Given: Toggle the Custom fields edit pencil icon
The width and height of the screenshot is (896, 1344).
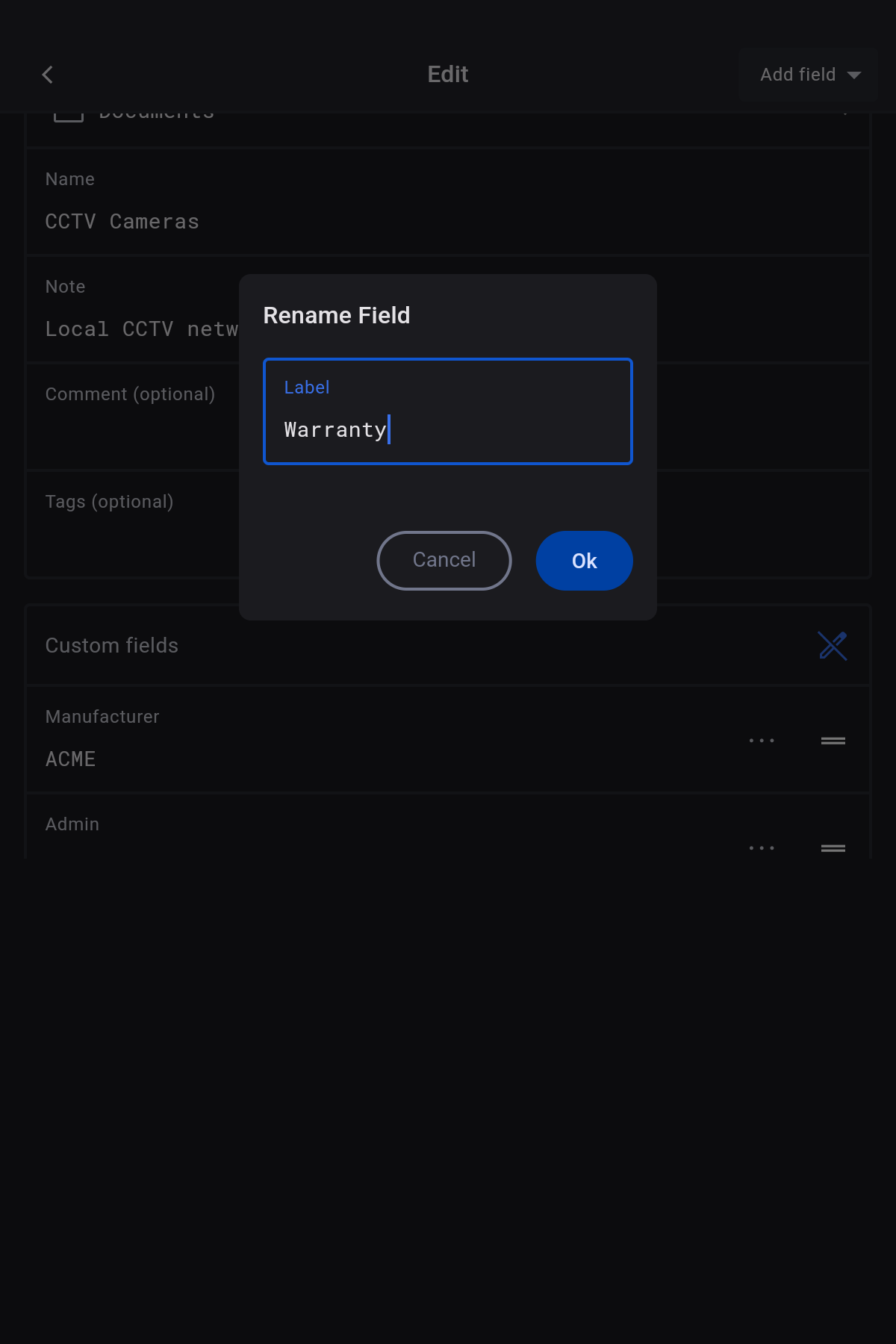Looking at the screenshot, I should tap(833, 646).
